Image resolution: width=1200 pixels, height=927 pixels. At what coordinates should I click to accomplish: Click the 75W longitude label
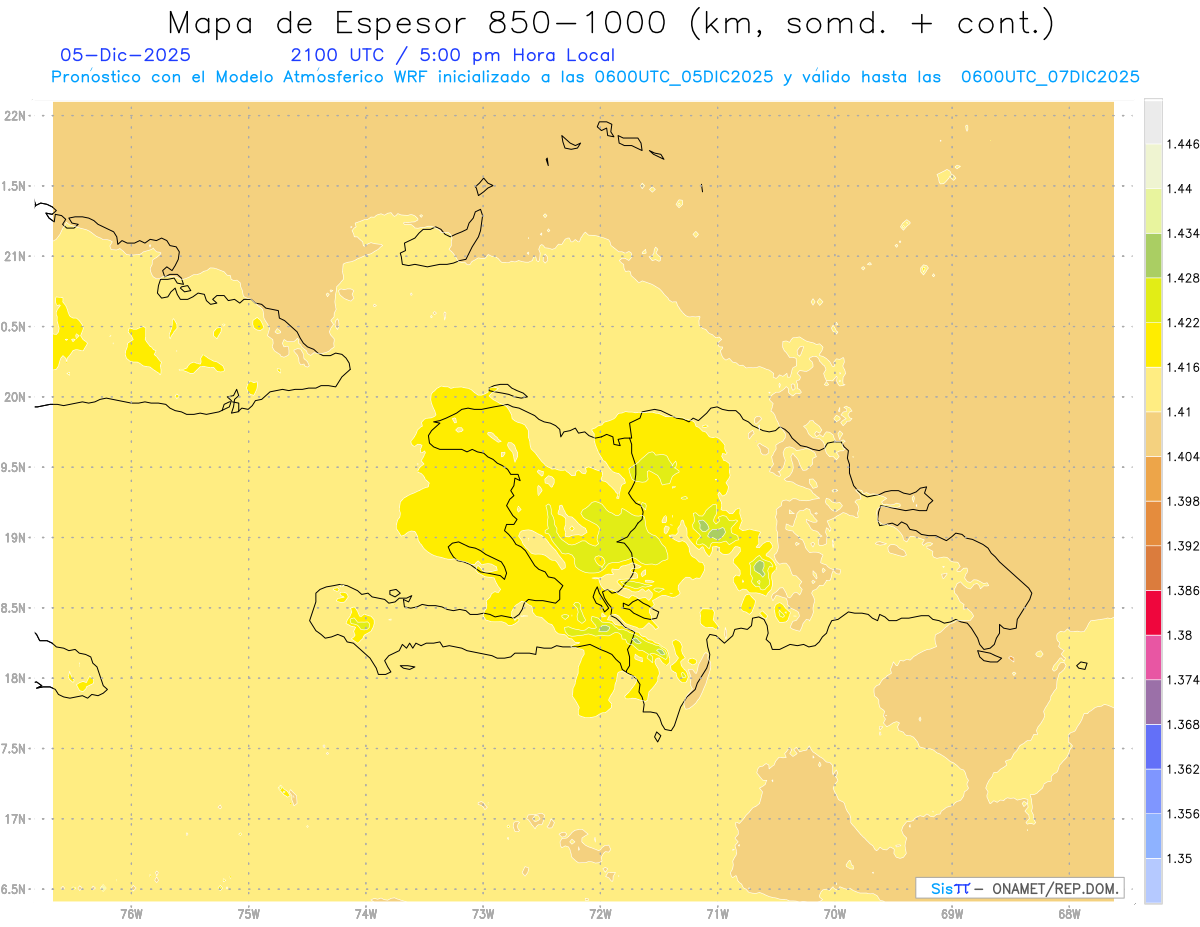point(249,914)
